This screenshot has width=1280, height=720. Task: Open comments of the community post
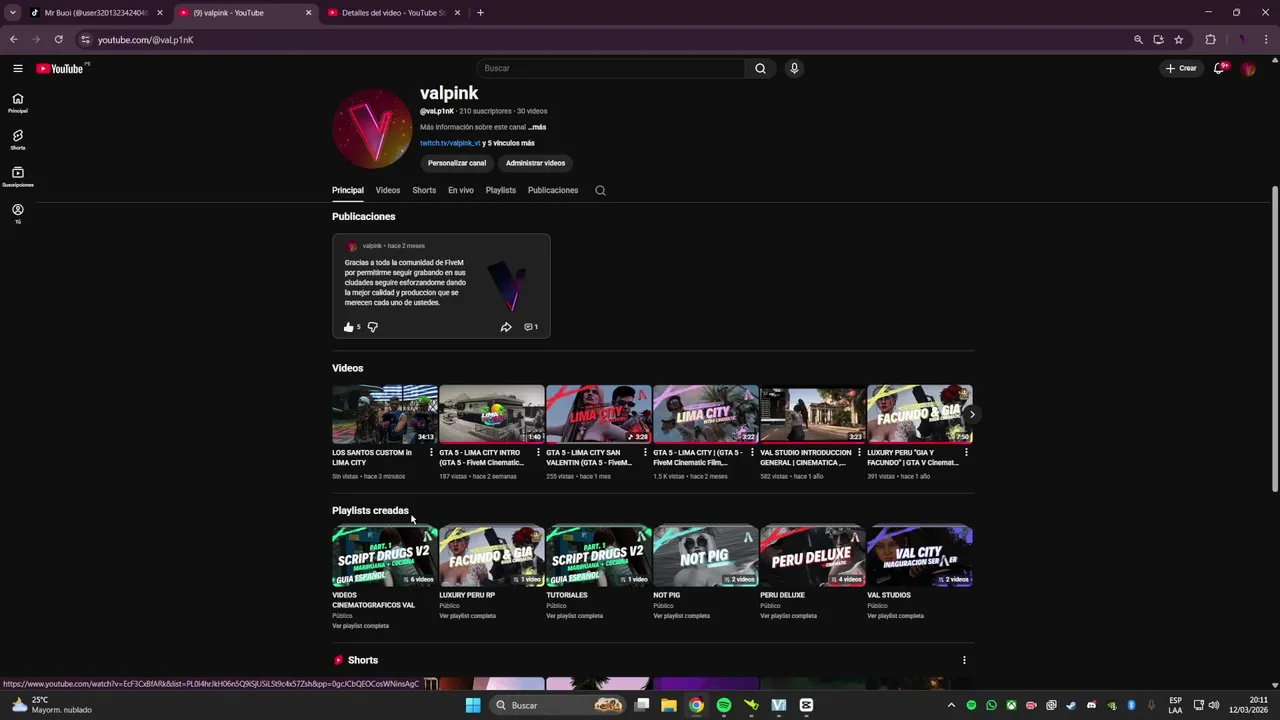[x=531, y=327]
